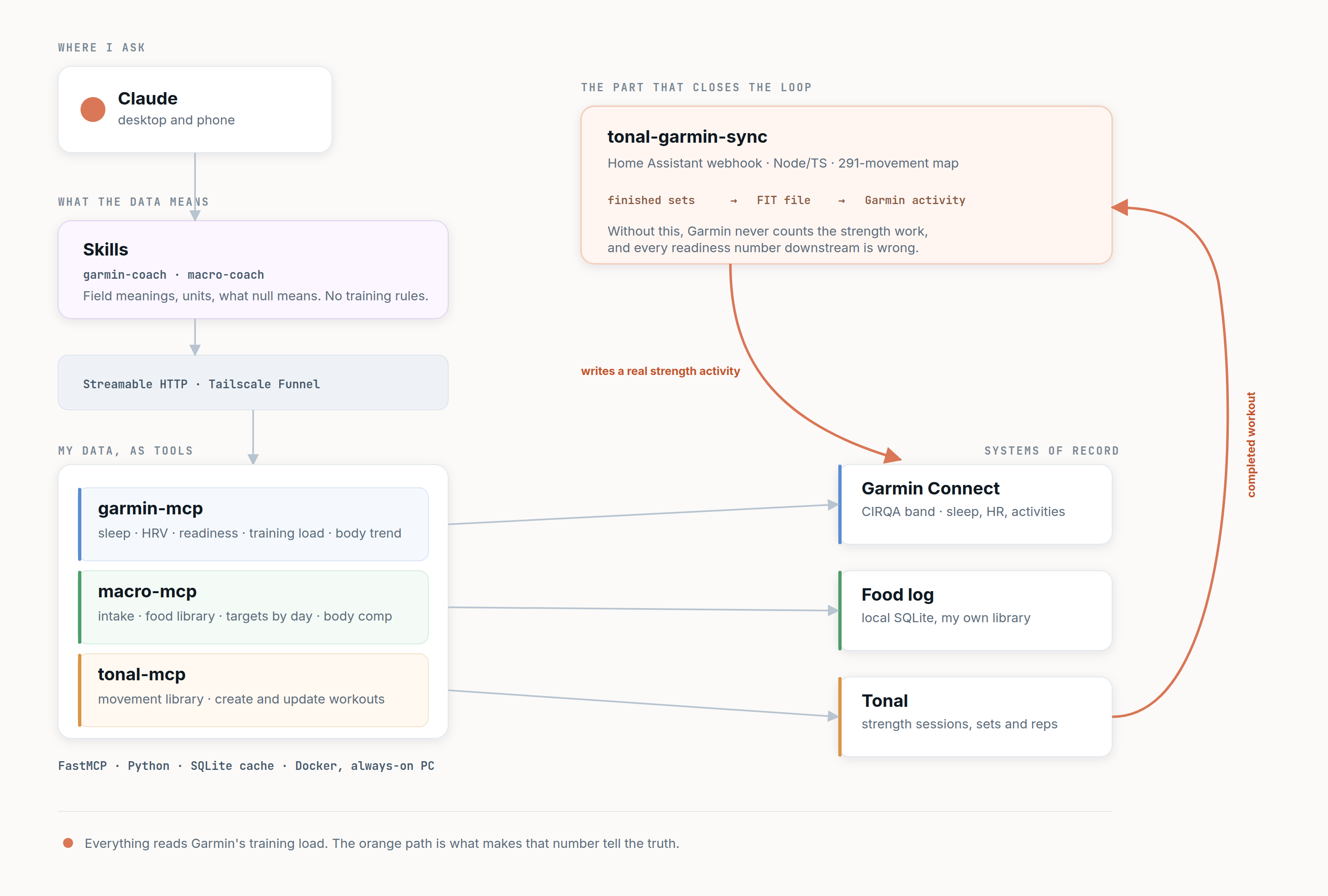Screen dimensions: 1328x896
Task: Select "movement library · create and update workouts"
Action: coord(241,699)
